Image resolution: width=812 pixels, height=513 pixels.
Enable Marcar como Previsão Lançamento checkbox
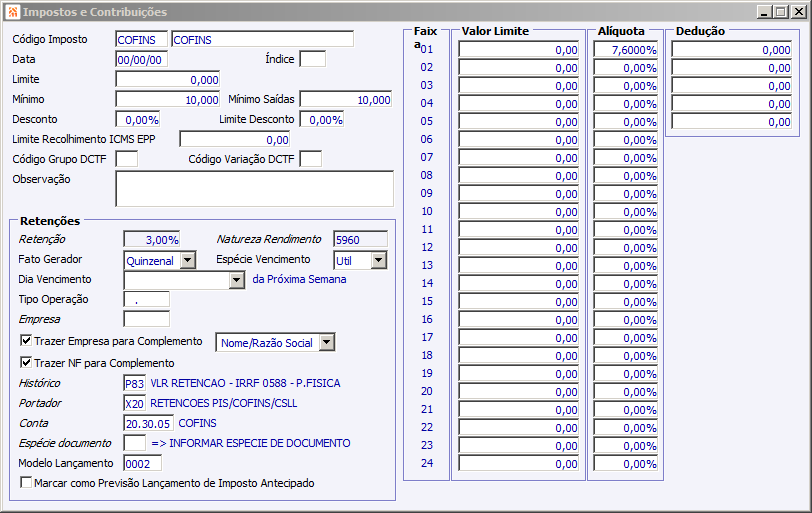coord(26,482)
